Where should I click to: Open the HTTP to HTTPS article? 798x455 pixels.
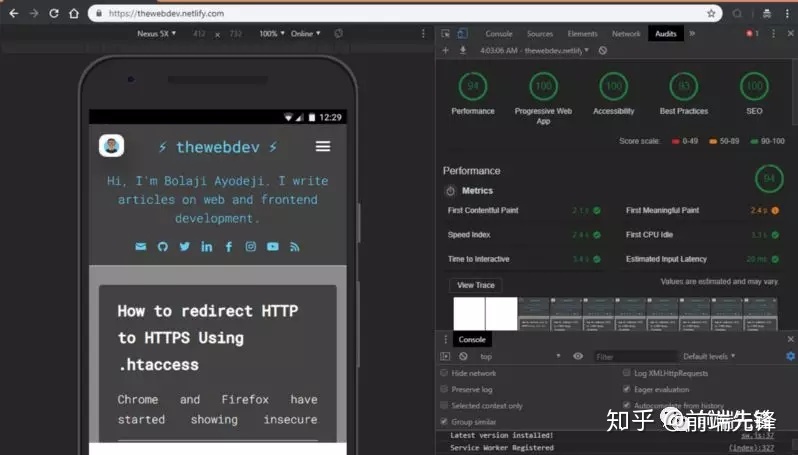(208, 338)
